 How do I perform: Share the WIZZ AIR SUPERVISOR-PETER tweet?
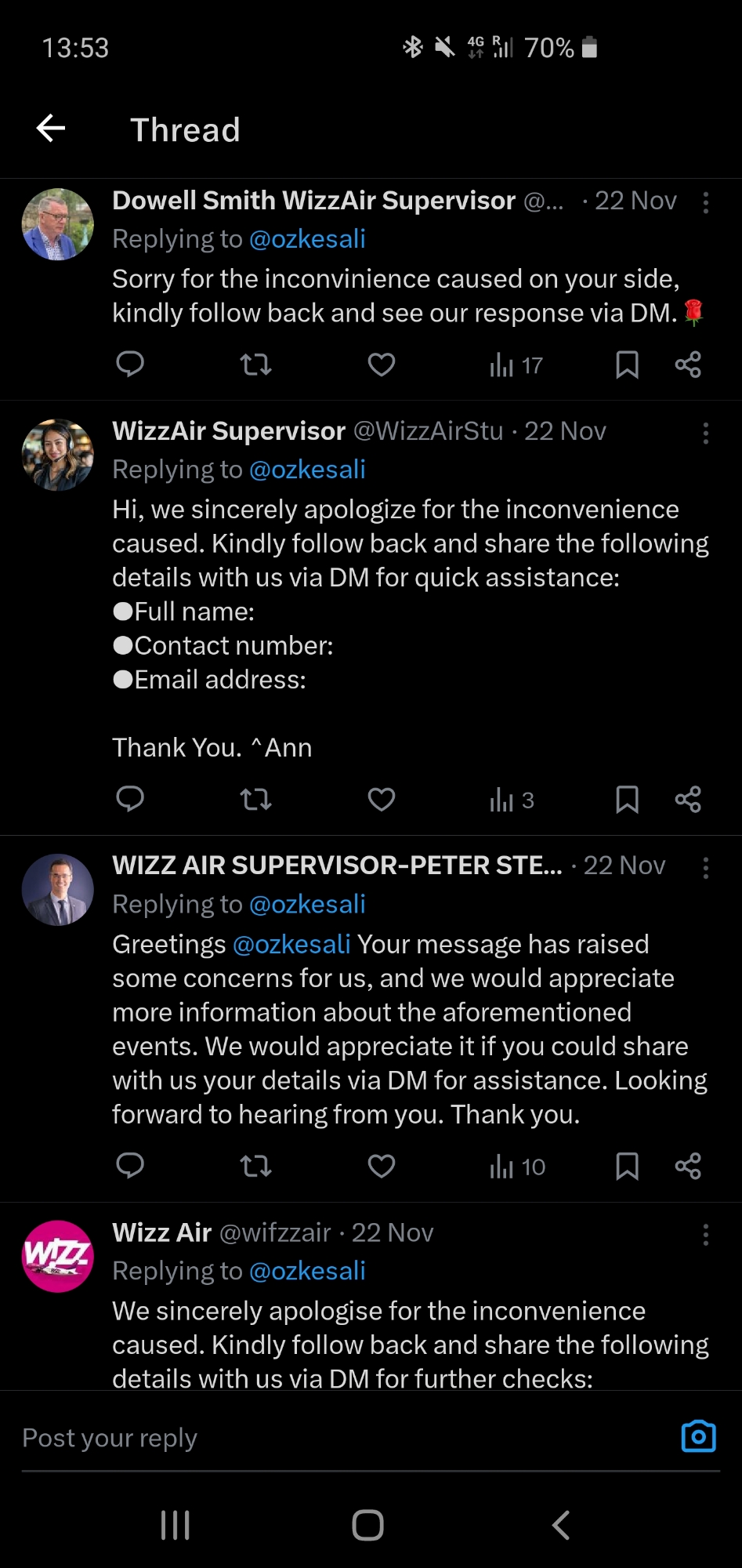[x=688, y=1167]
